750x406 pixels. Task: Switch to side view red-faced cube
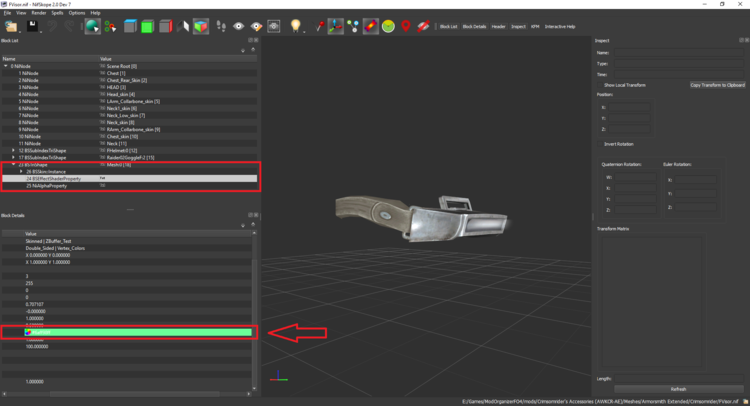click(165, 26)
